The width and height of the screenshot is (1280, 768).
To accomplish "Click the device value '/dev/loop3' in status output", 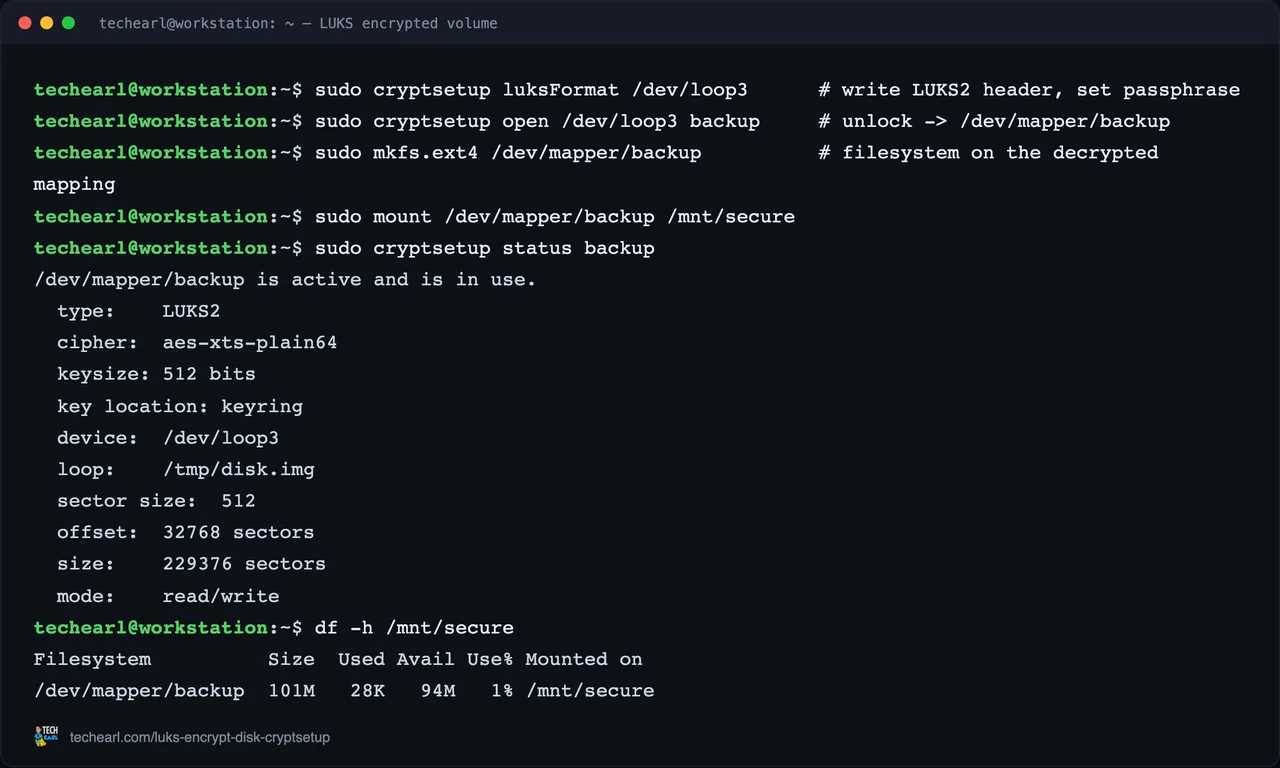I will (221, 438).
